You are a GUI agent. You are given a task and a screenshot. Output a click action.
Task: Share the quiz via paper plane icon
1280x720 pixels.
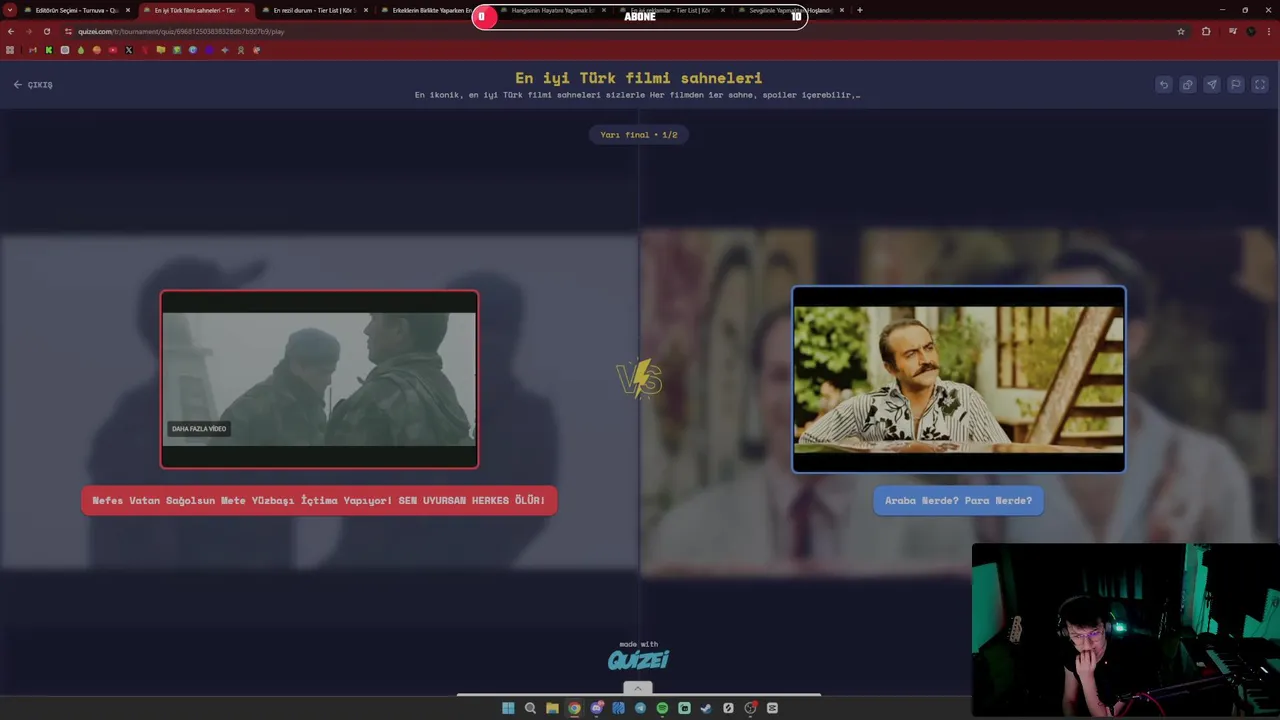point(1212,85)
